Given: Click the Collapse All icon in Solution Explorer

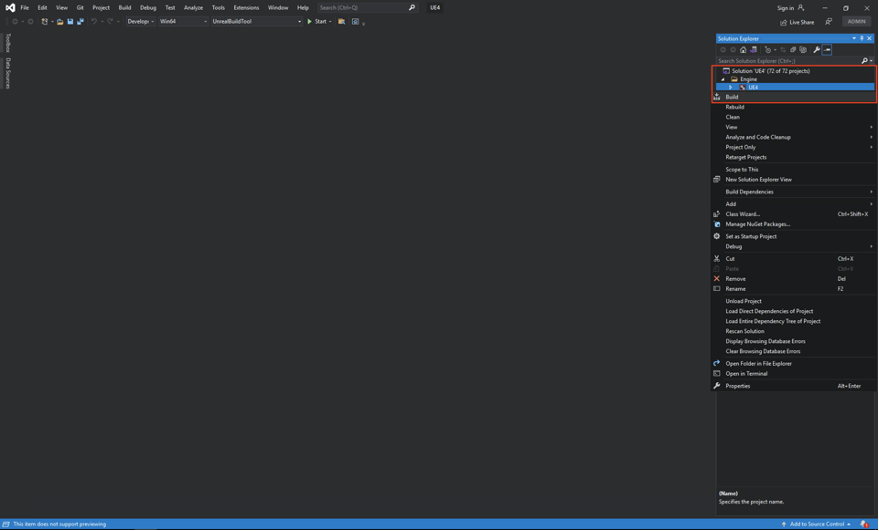Looking at the screenshot, I should pyautogui.click(x=793, y=50).
